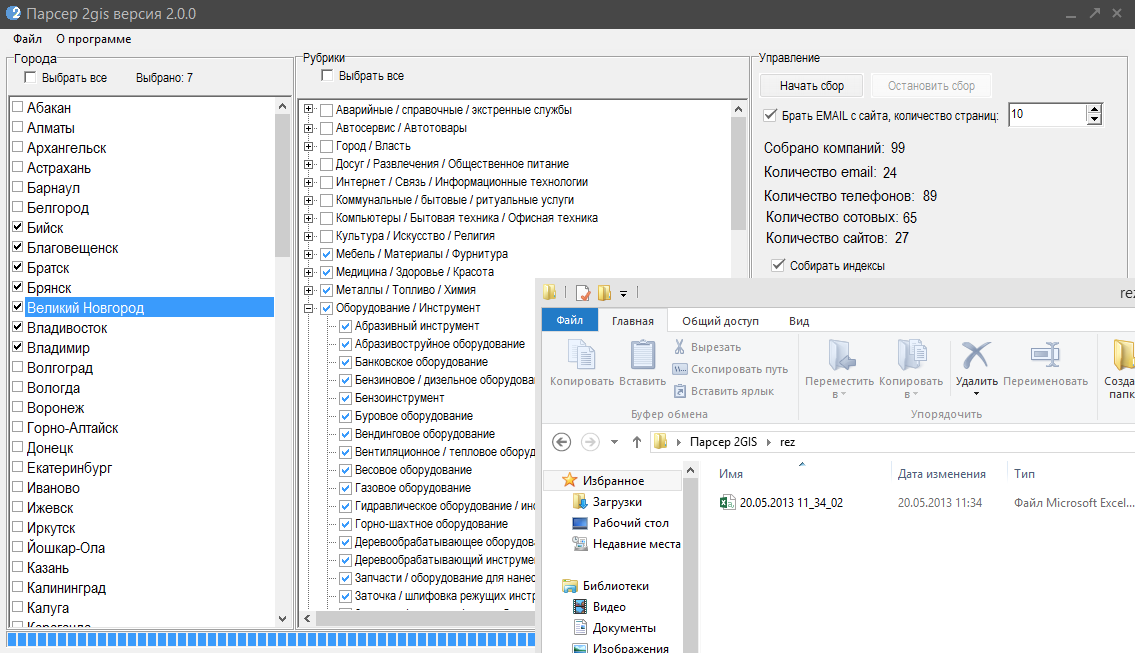Click the Downloads folder icon in sidebar
Image resolution: width=1135 pixels, height=653 pixels.
[x=579, y=501]
